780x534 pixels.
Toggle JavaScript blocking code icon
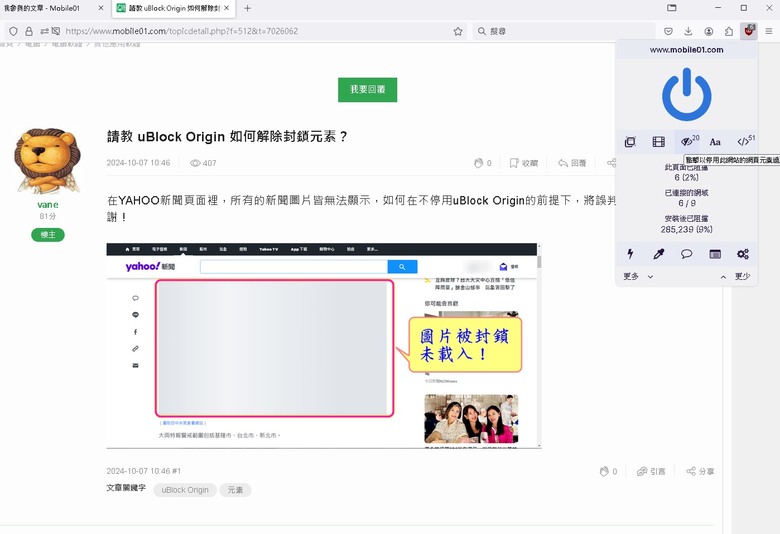pos(745,141)
